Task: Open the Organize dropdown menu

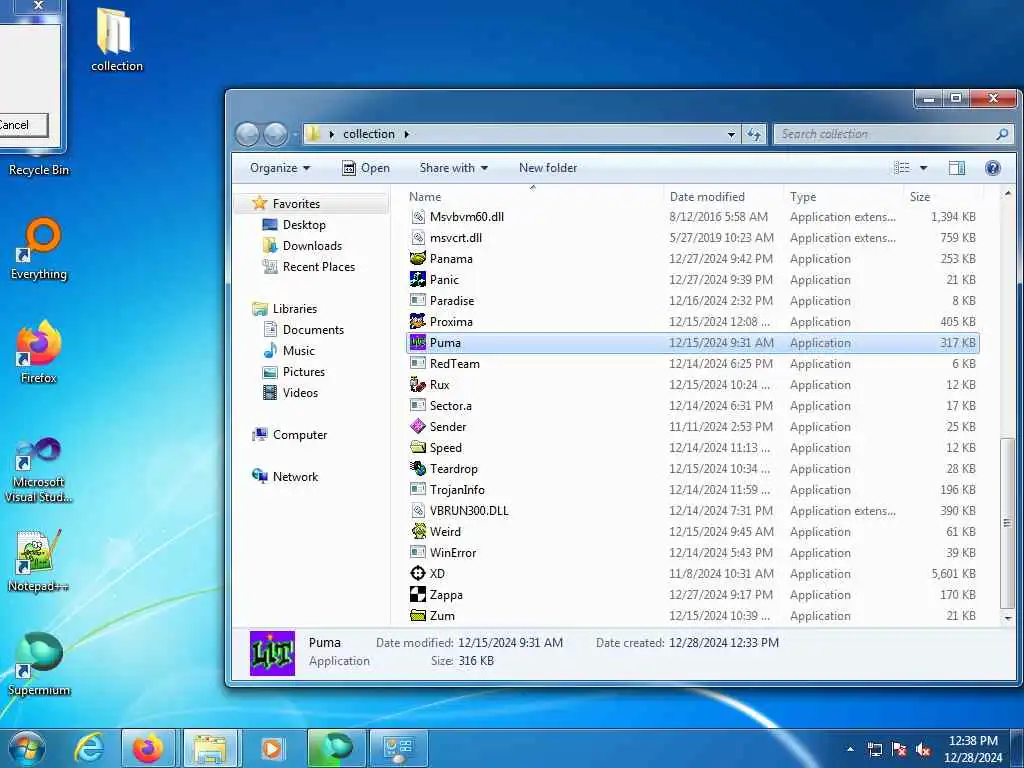Action: coord(280,168)
